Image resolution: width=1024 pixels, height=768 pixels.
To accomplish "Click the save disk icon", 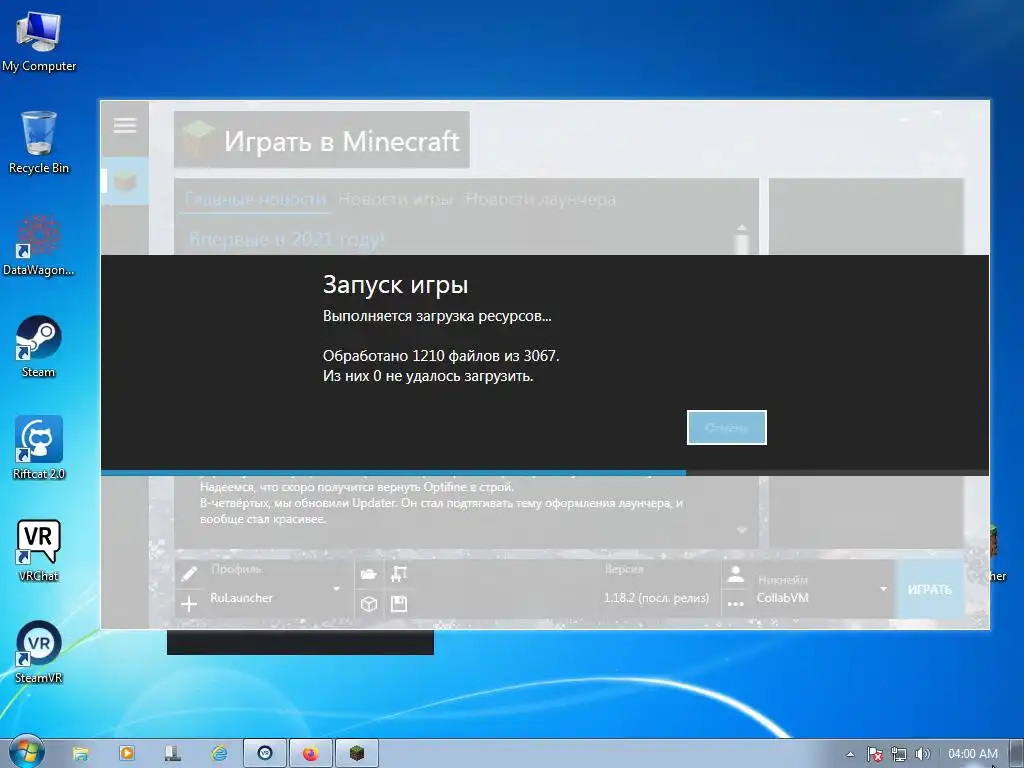I will tap(399, 603).
